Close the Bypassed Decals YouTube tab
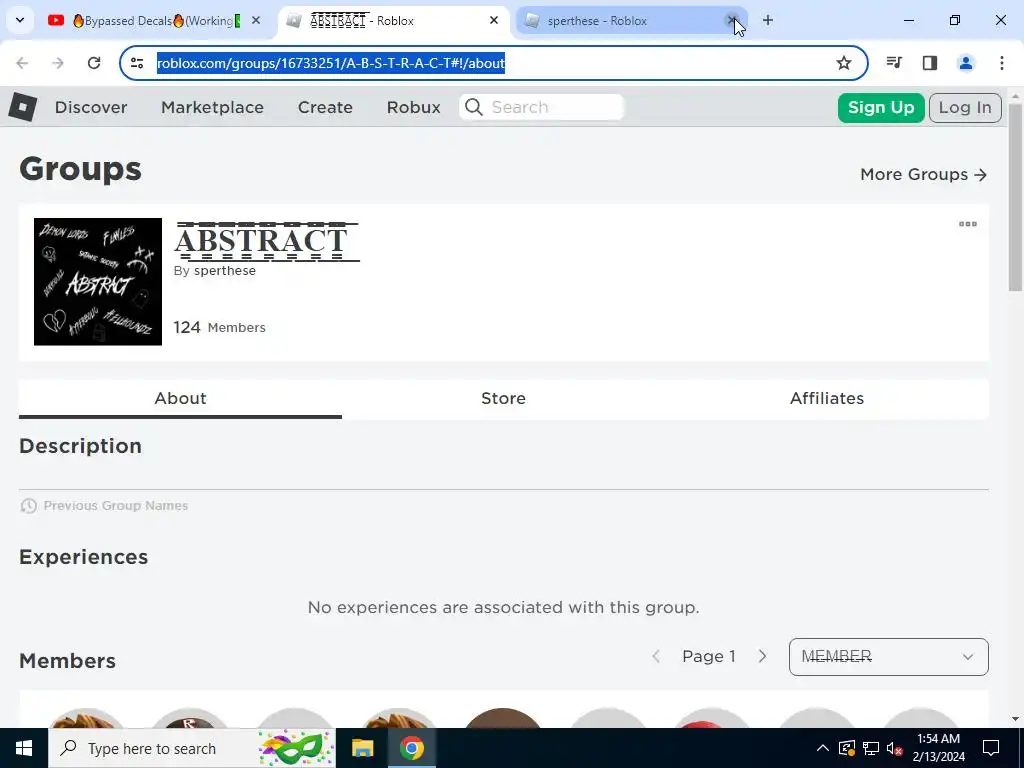Viewport: 1024px width, 768px height. coord(256,21)
